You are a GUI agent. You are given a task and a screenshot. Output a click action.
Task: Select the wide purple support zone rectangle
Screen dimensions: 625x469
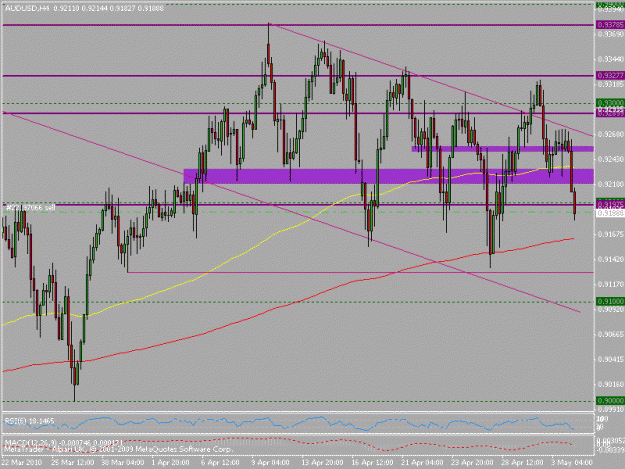point(388,176)
